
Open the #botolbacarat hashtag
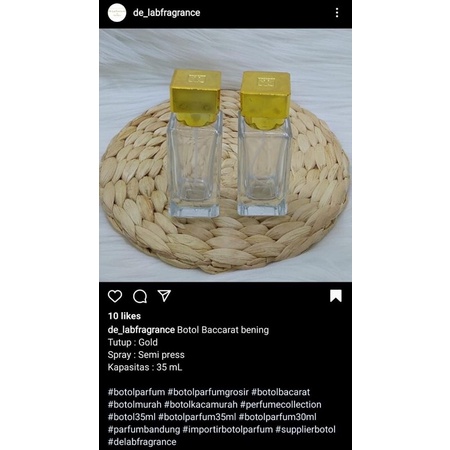(x=280, y=392)
